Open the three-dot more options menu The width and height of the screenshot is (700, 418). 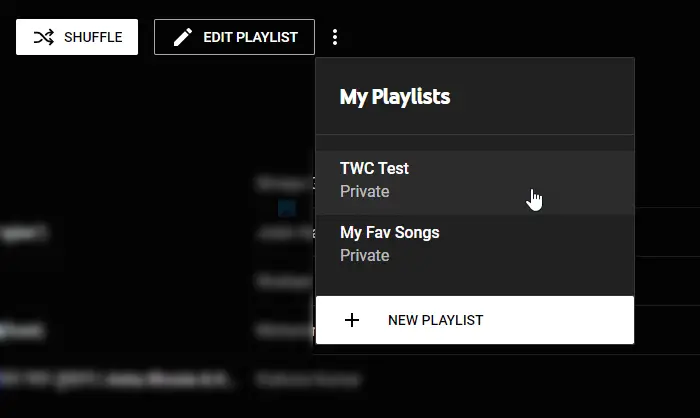(x=335, y=37)
